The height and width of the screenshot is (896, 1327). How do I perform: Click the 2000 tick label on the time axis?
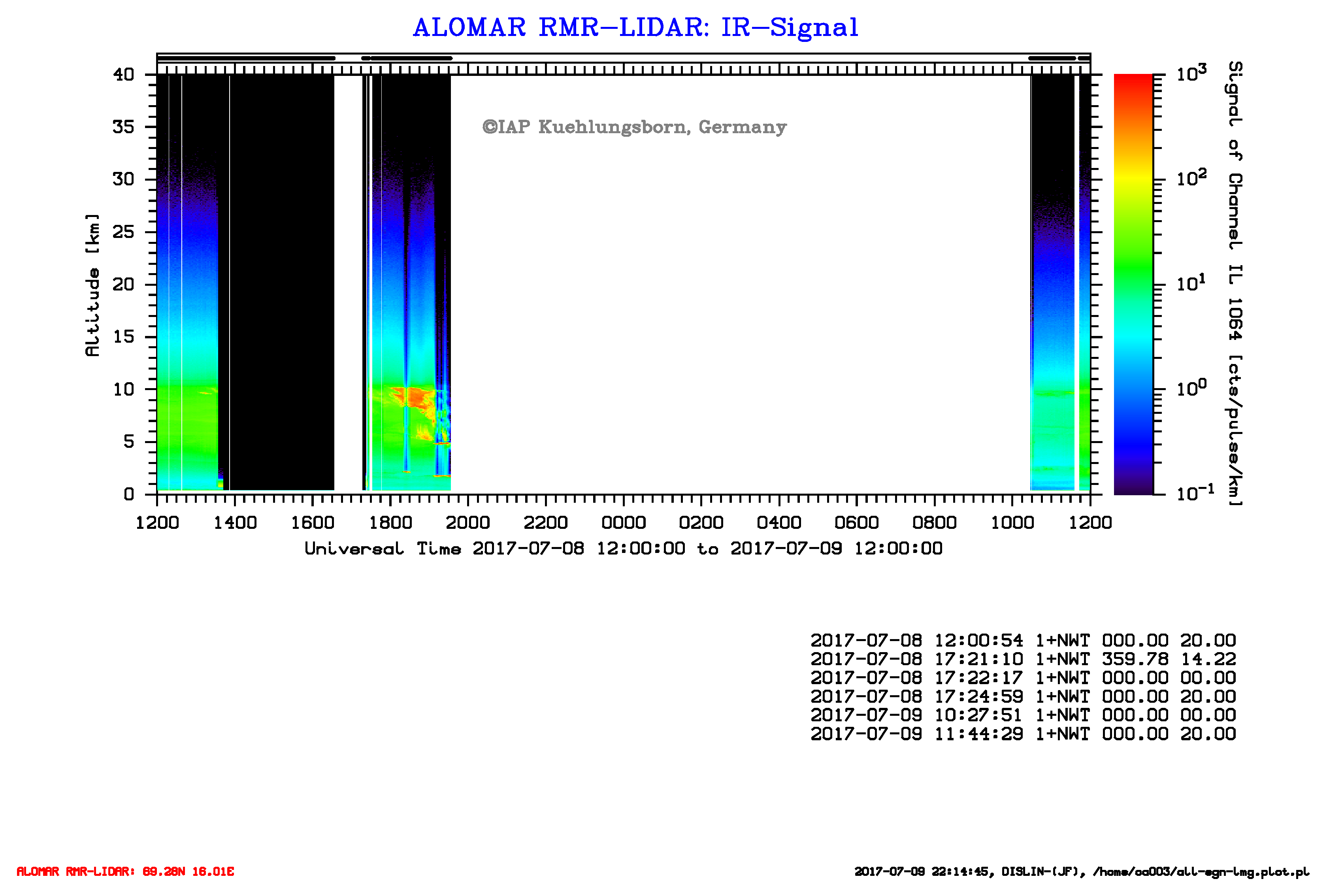(x=467, y=522)
